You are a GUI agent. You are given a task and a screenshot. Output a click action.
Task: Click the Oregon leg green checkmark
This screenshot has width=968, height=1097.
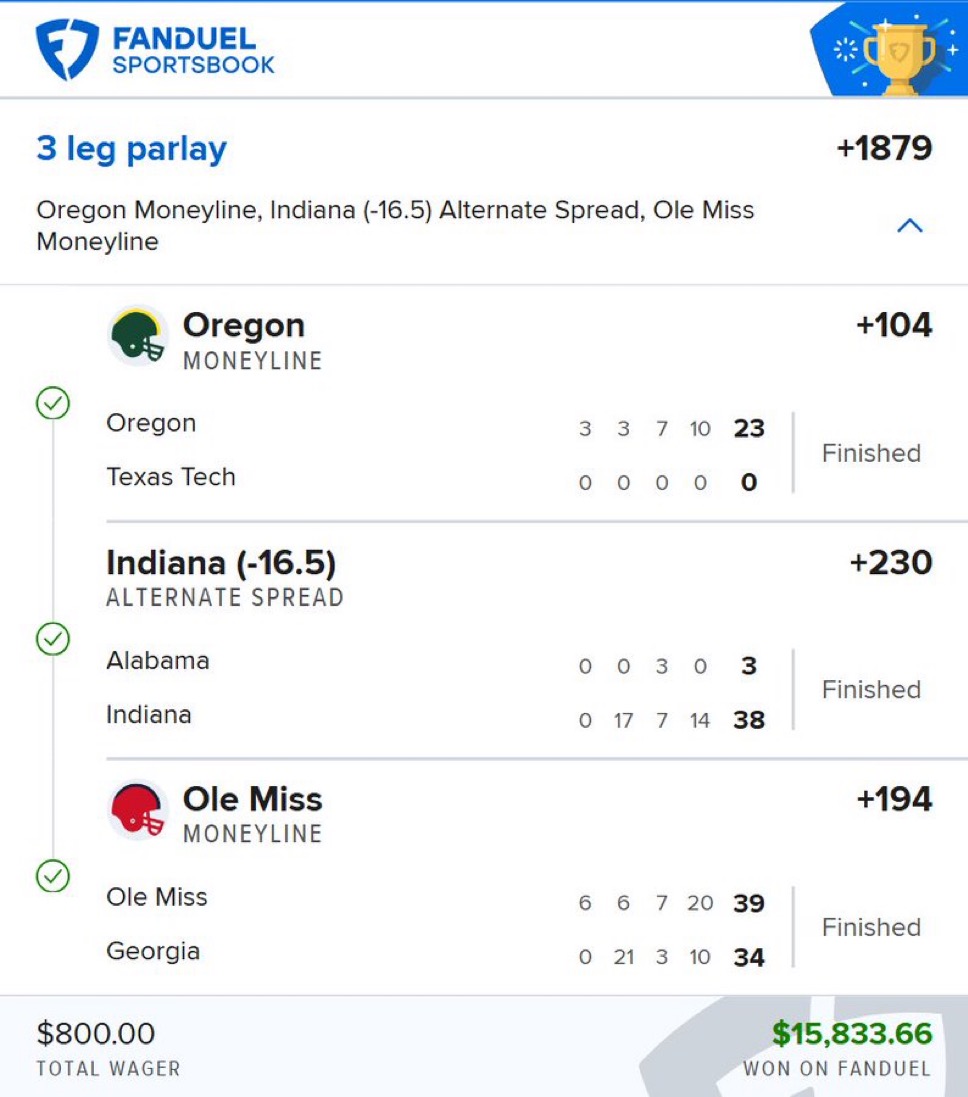(52, 403)
